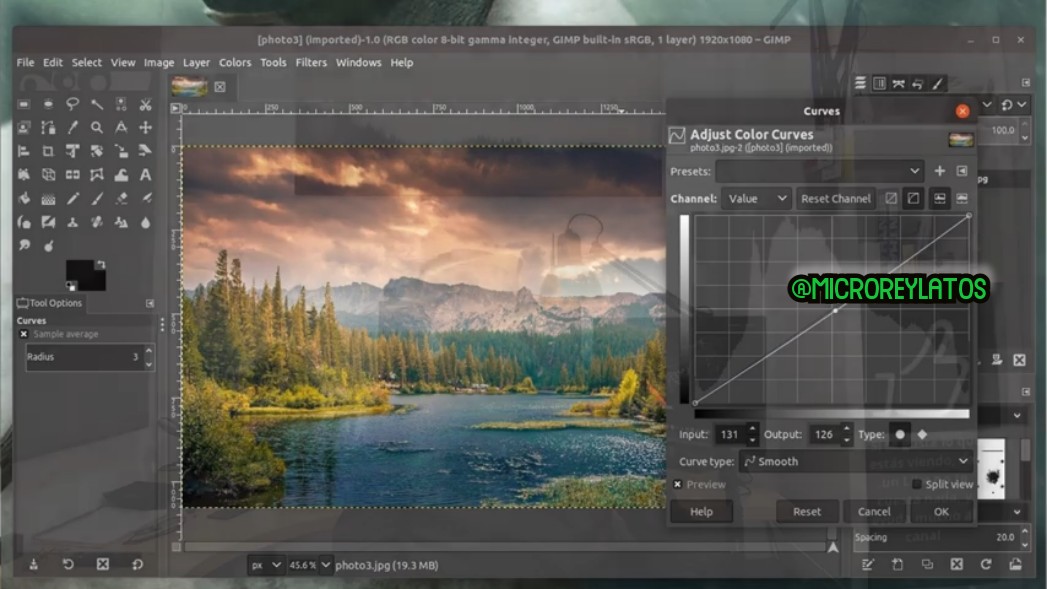Select the Heal bandage tool

(x=97, y=222)
